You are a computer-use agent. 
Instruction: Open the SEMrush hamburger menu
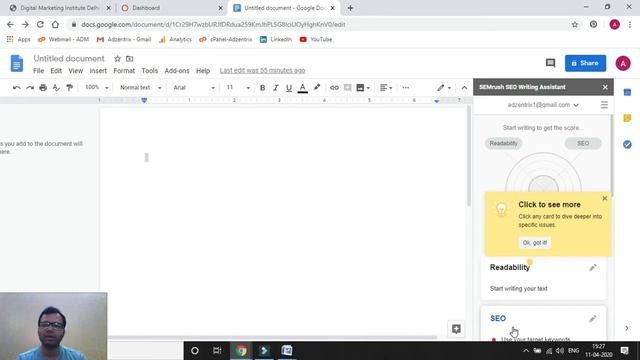[604, 105]
